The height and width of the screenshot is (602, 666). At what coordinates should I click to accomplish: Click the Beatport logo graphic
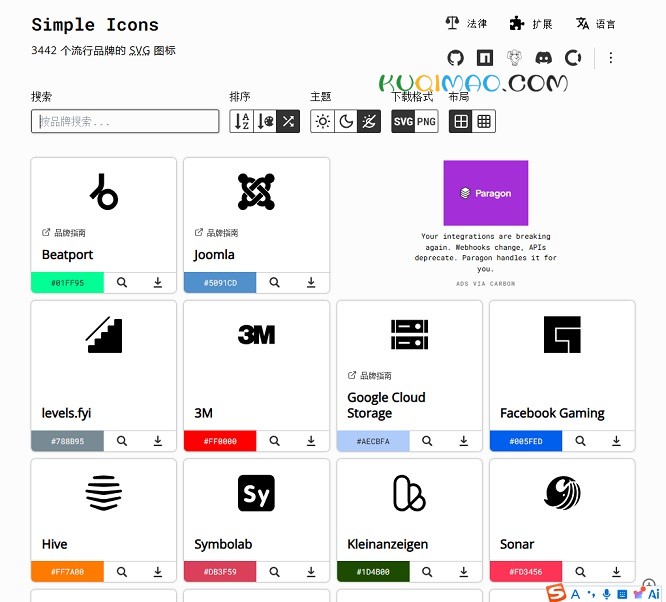104,192
